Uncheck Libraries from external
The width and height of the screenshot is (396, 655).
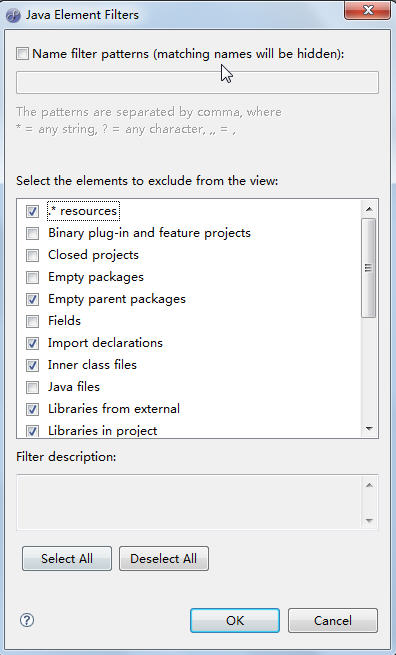(x=32, y=409)
